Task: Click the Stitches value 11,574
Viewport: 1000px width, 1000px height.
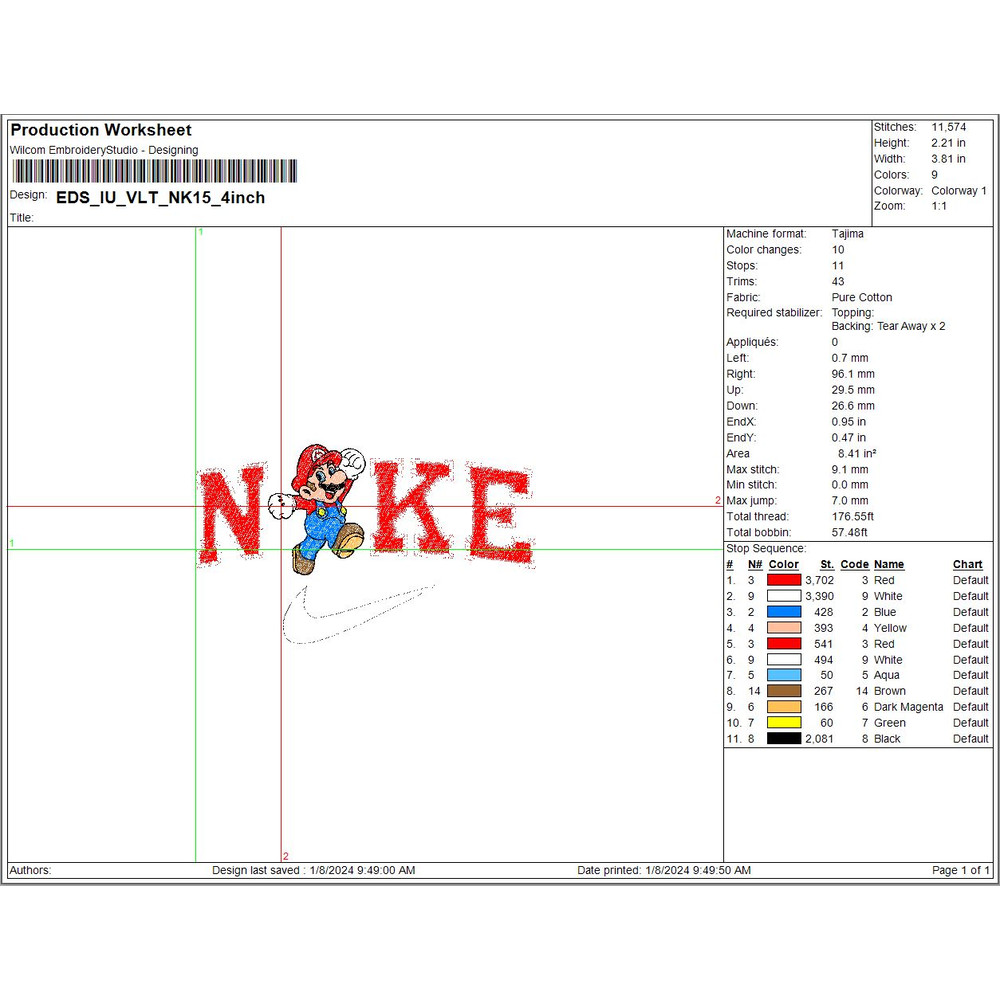Action: tap(949, 127)
